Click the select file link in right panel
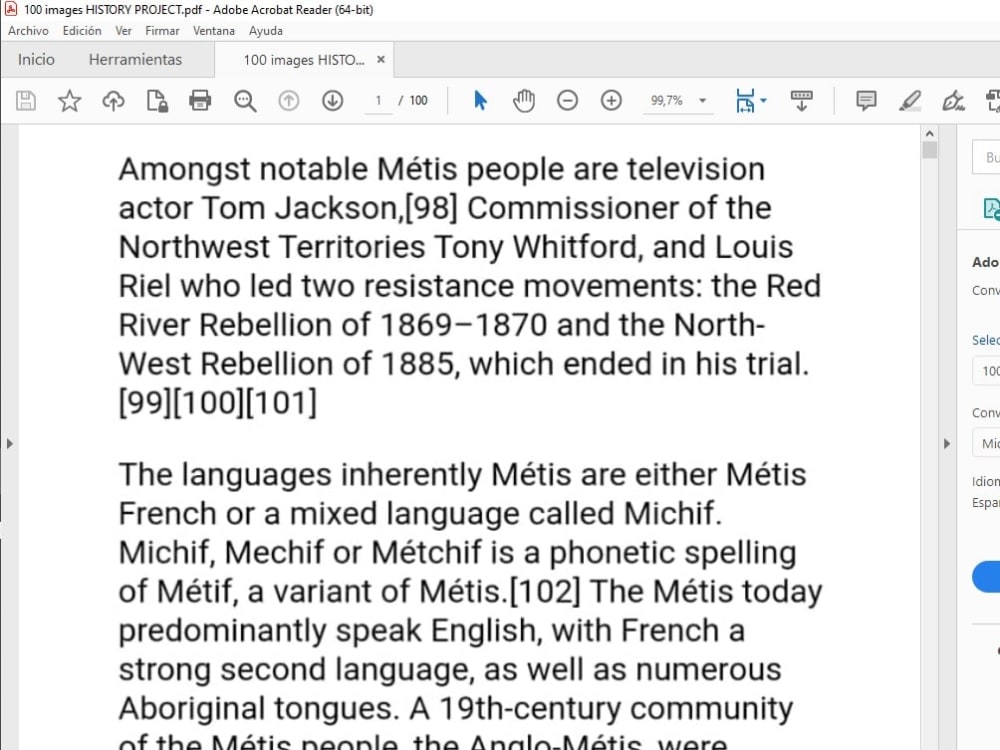 (986, 341)
